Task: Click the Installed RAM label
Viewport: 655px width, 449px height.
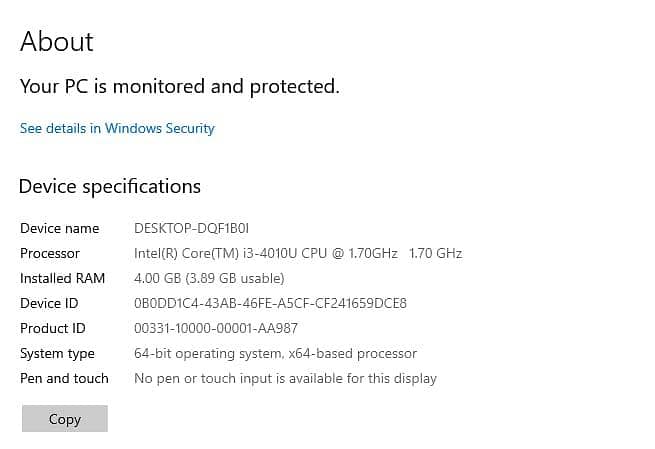Action: [62, 279]
